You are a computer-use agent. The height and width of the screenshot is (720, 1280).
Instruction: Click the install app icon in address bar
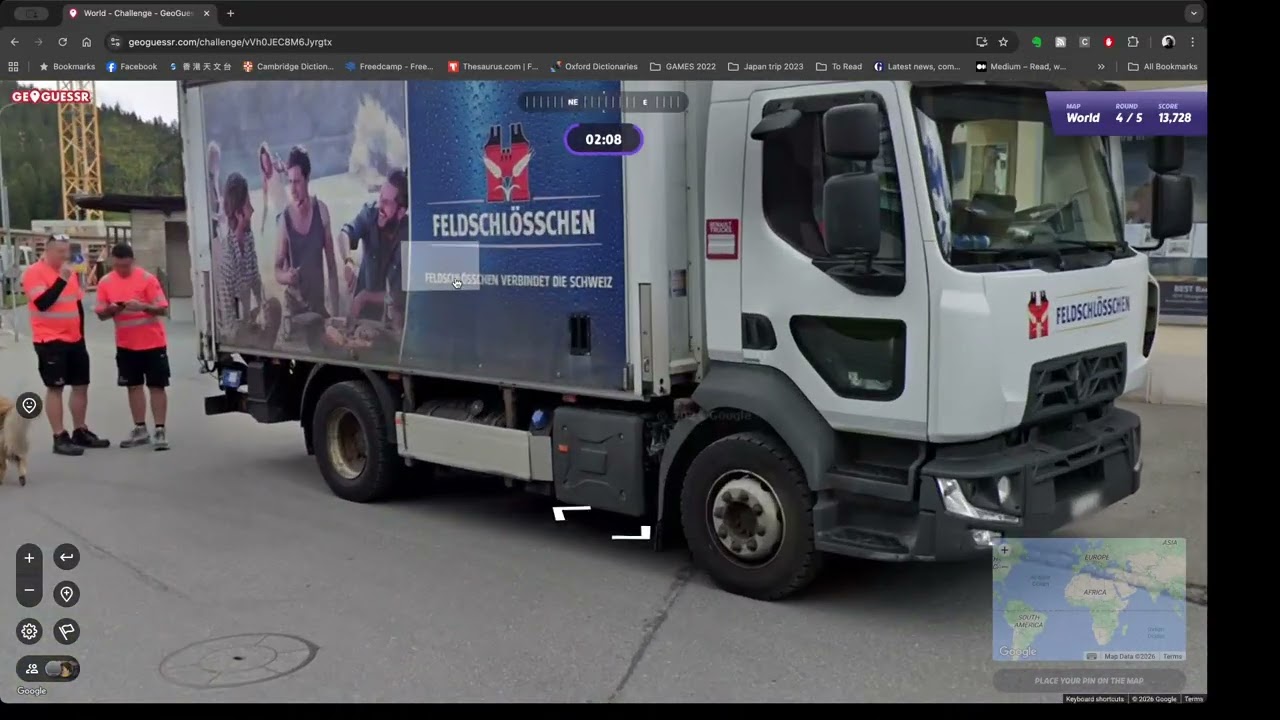tap(981, 42)
